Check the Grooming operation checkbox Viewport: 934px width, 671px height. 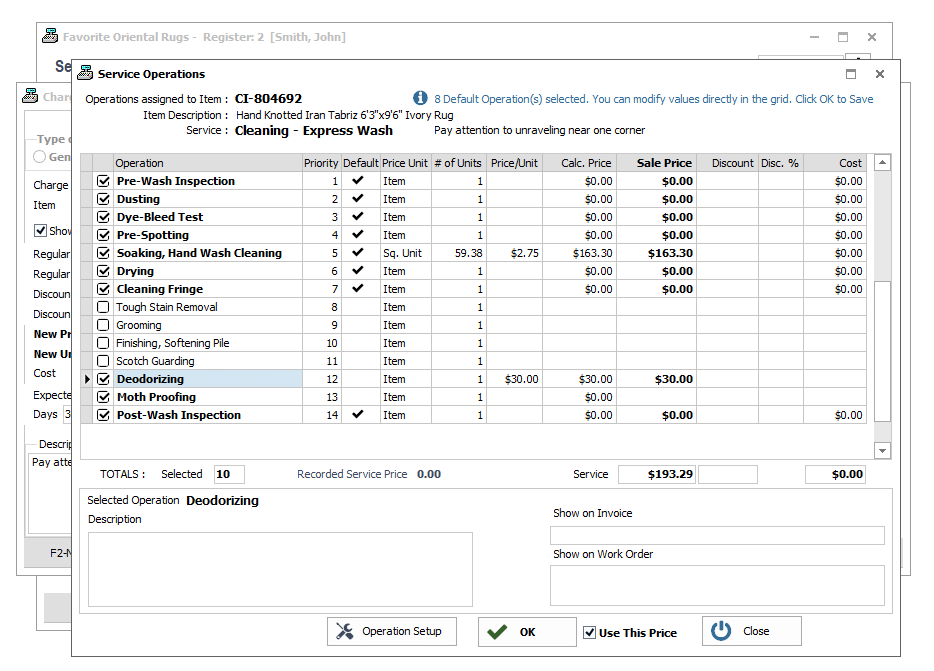104,325
